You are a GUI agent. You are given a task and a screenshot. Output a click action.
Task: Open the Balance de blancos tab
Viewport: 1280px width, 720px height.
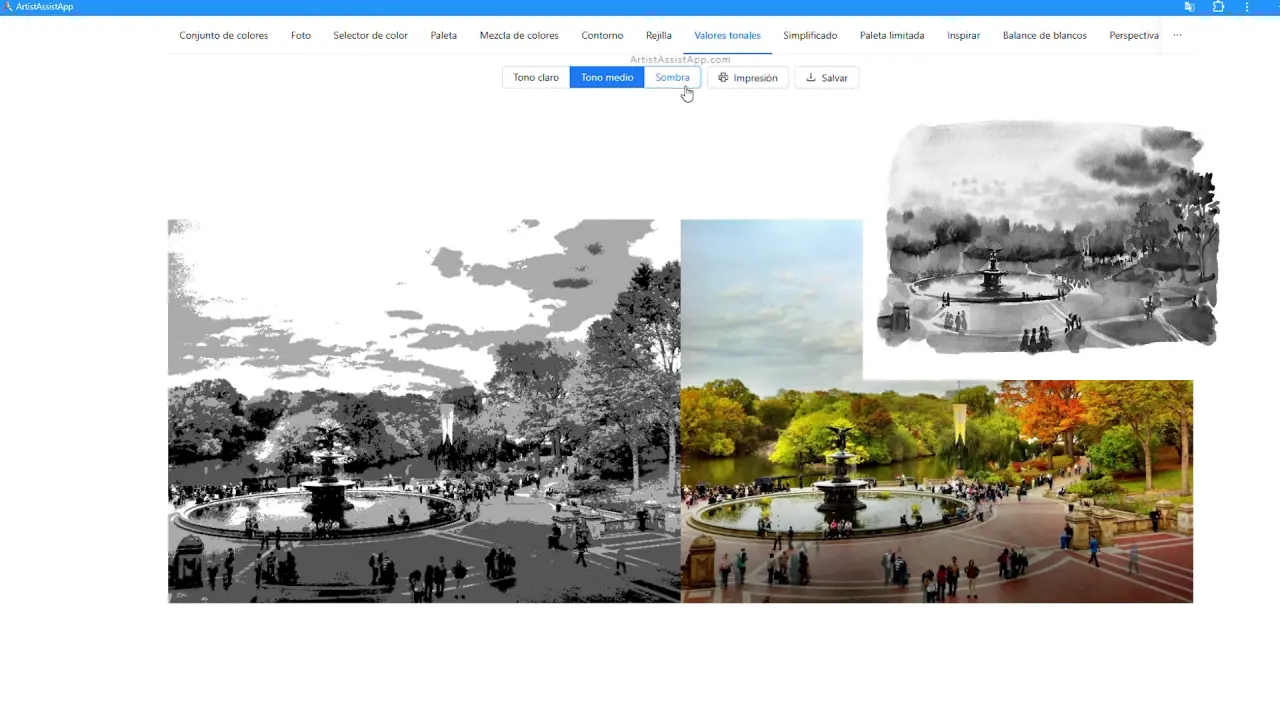pos(1044,36)
